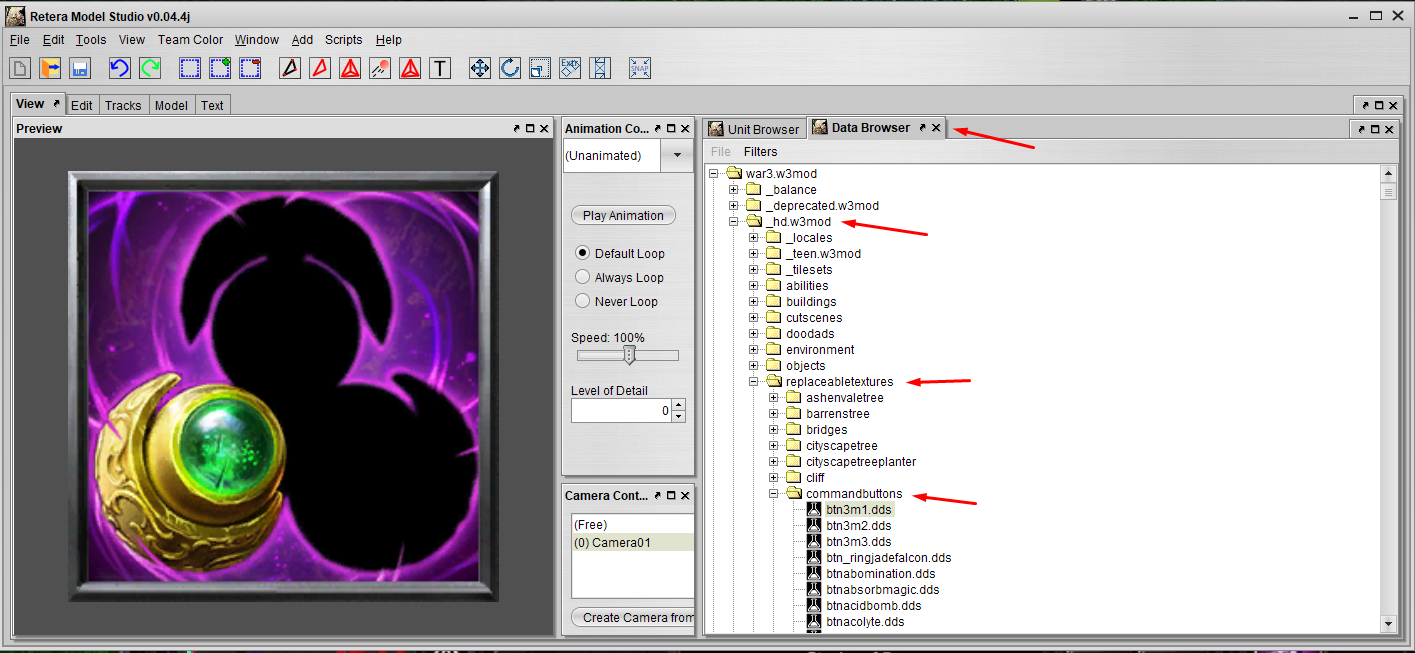This screenshot has width=1415, height=653.
Task: Activate the red outlined triangle face selection icon
Action: [320, 68]
